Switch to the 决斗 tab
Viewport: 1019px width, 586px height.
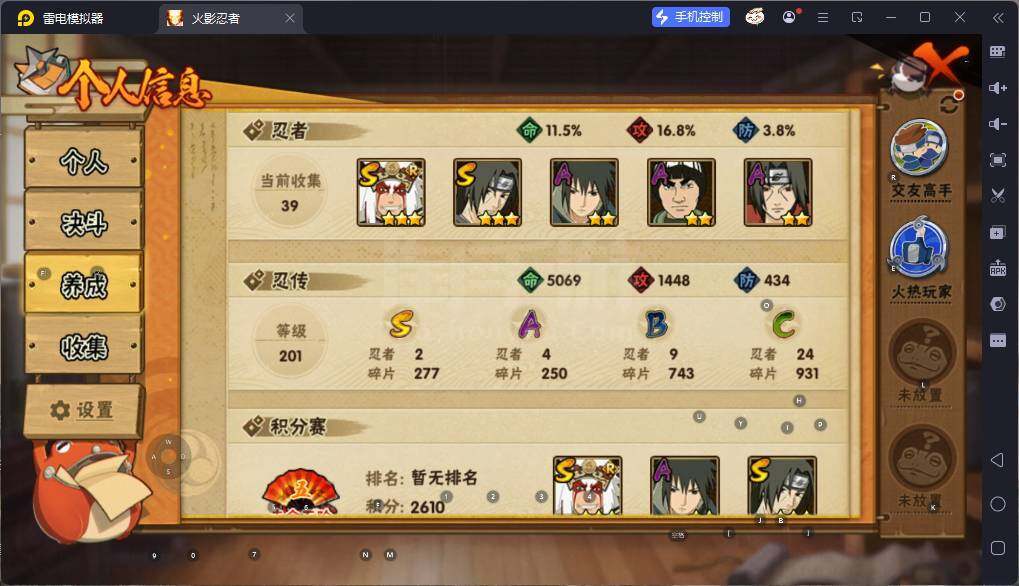click(83, 222)
